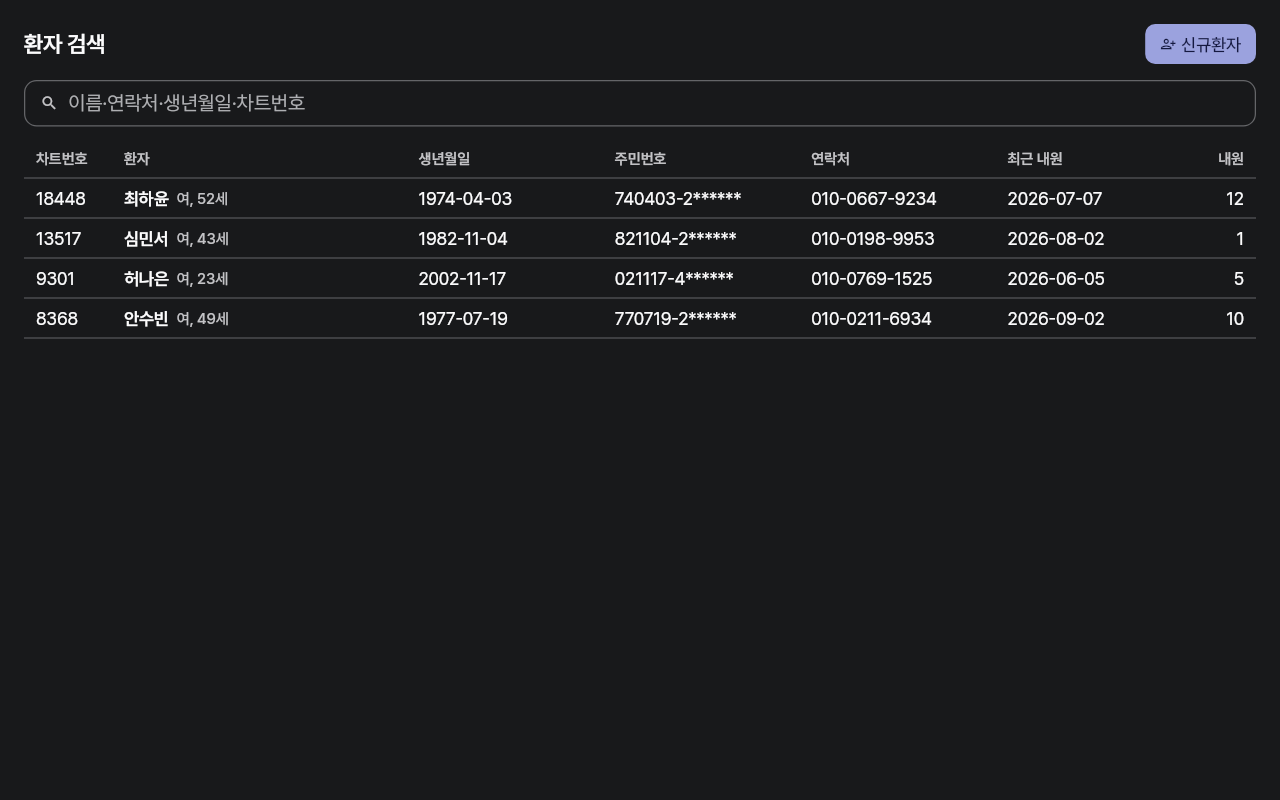Click last visit date 2026-06-05
The height and width of the screenshot is (800, 1280).
tap(1056, 279)
